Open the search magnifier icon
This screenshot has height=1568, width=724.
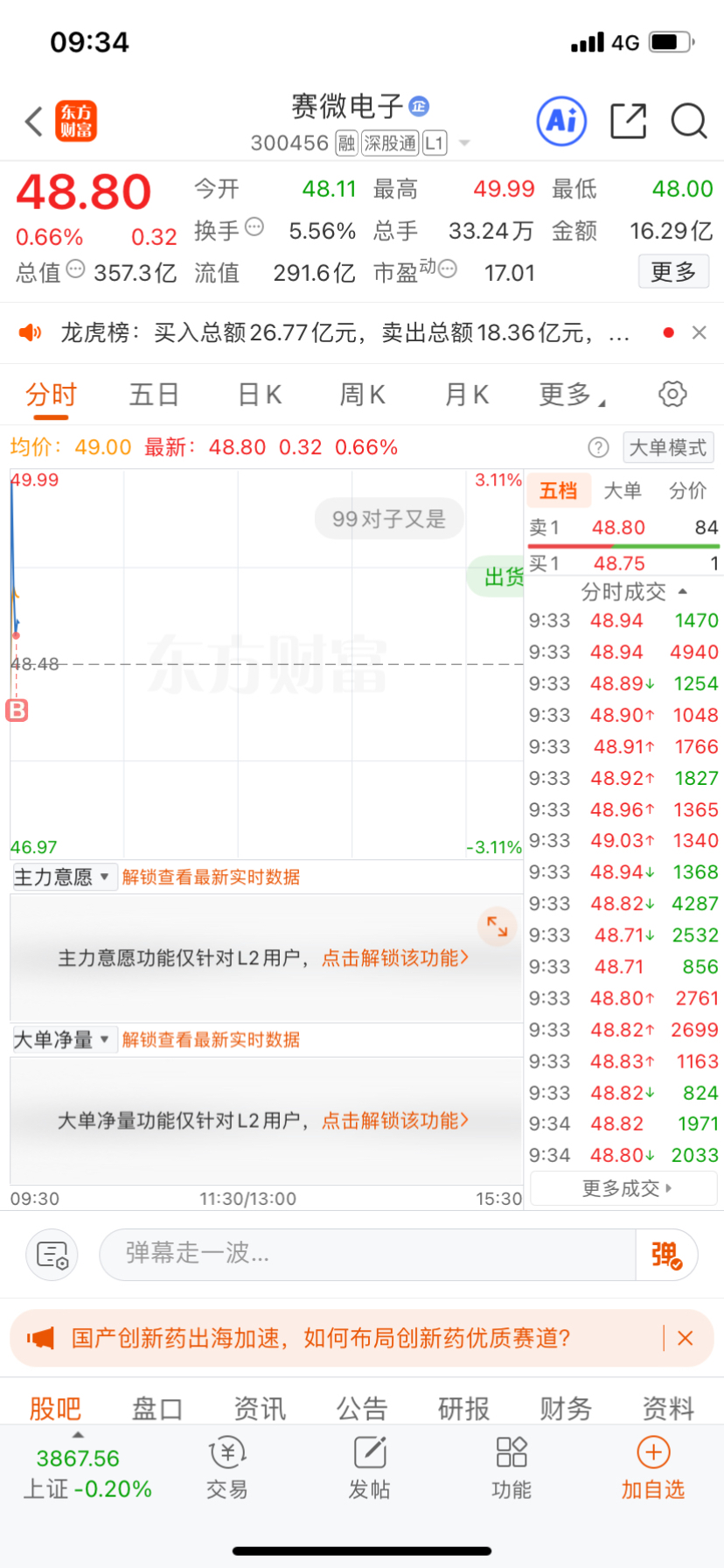689,121
